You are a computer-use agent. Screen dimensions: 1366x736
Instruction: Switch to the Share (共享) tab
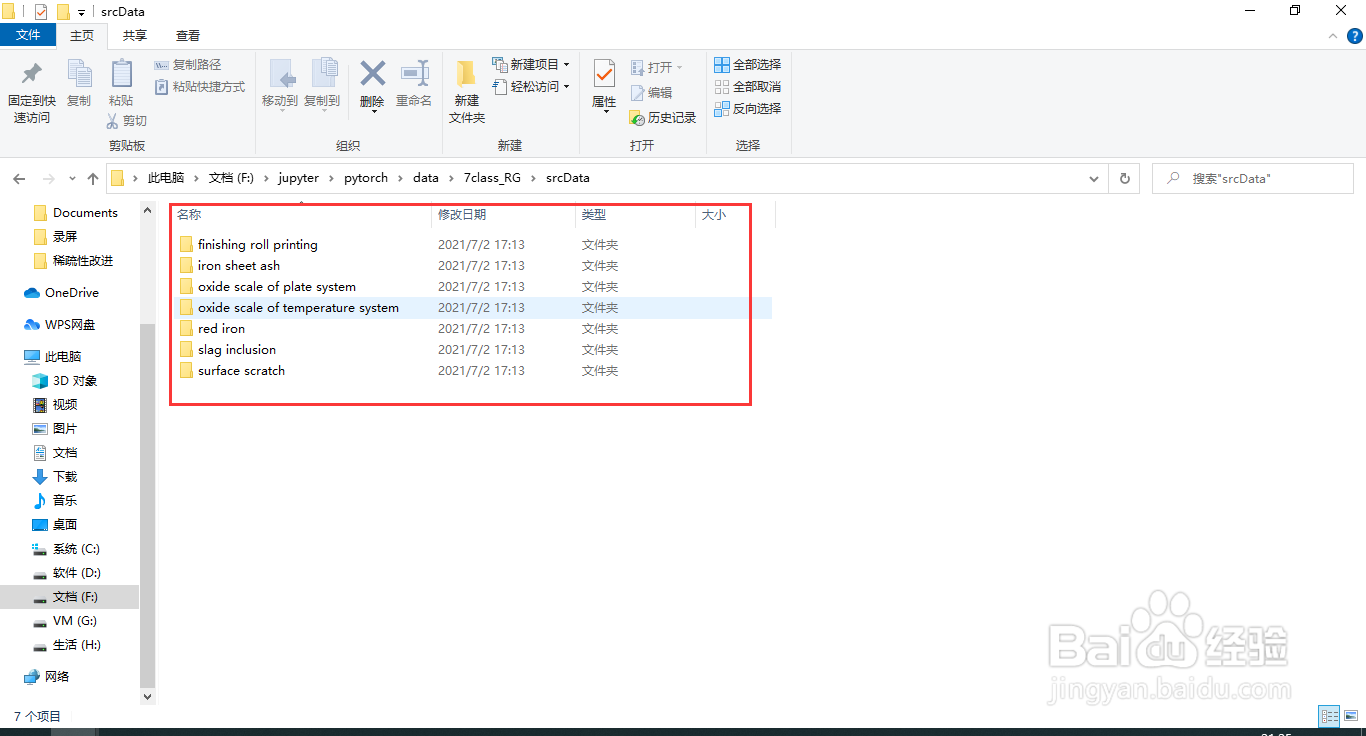(x=135, y=35)
